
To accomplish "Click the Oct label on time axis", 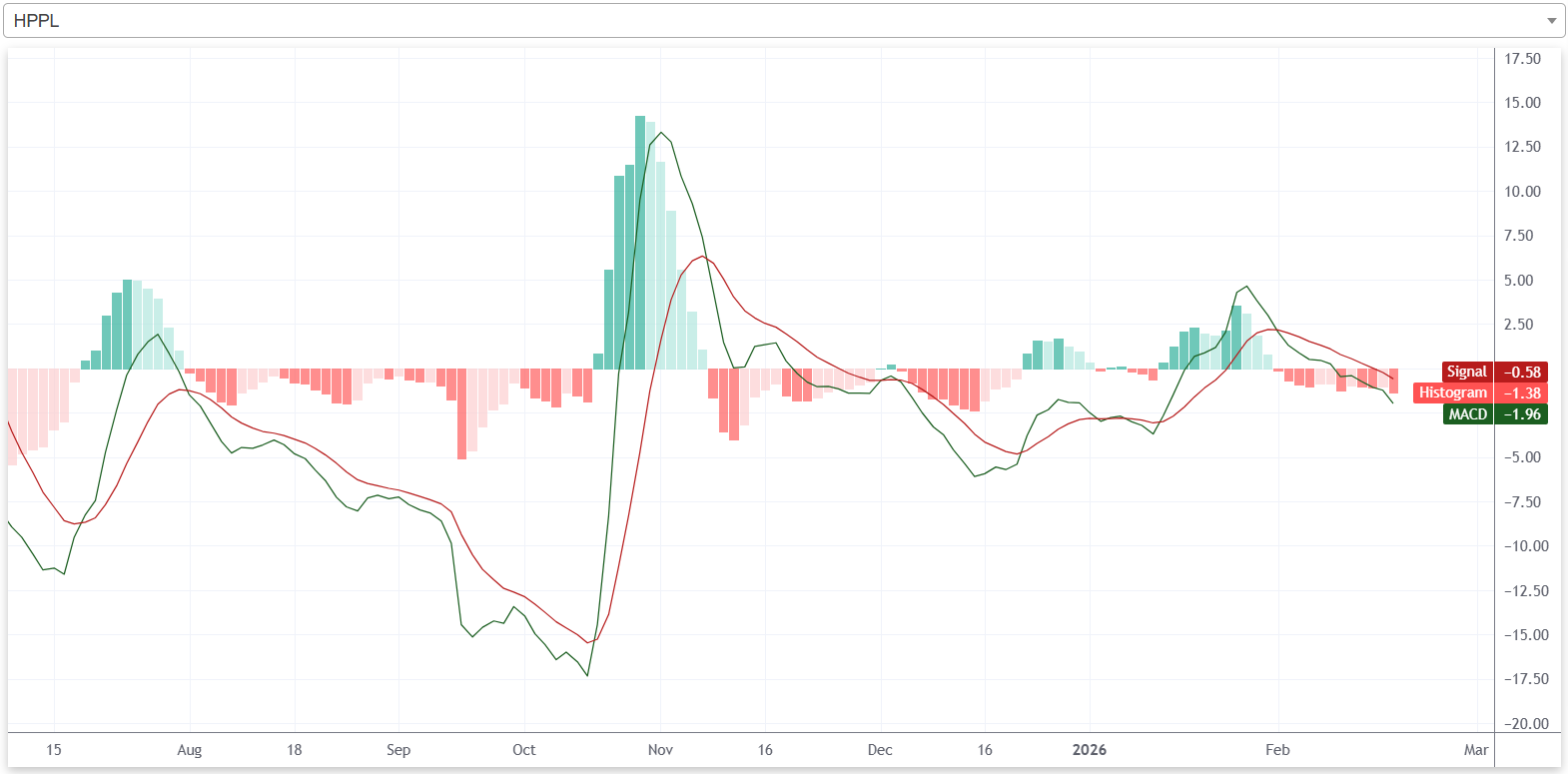I will [x=523, y=750].
